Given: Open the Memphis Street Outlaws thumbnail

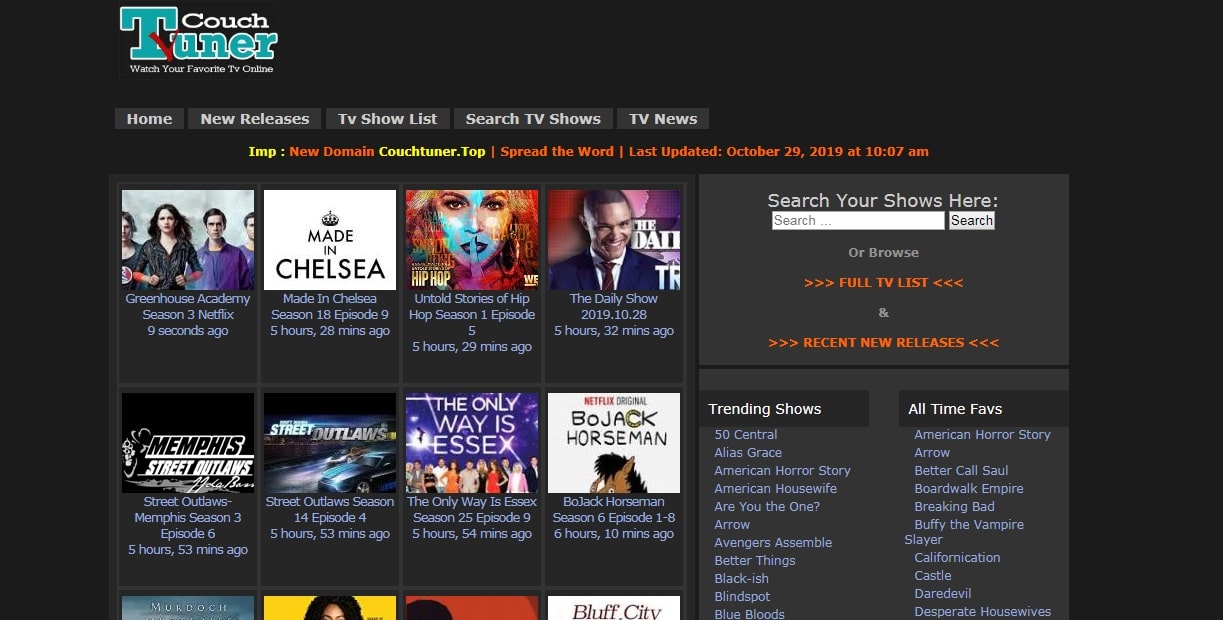Looking at the screenshot, I should coord(188,443).
